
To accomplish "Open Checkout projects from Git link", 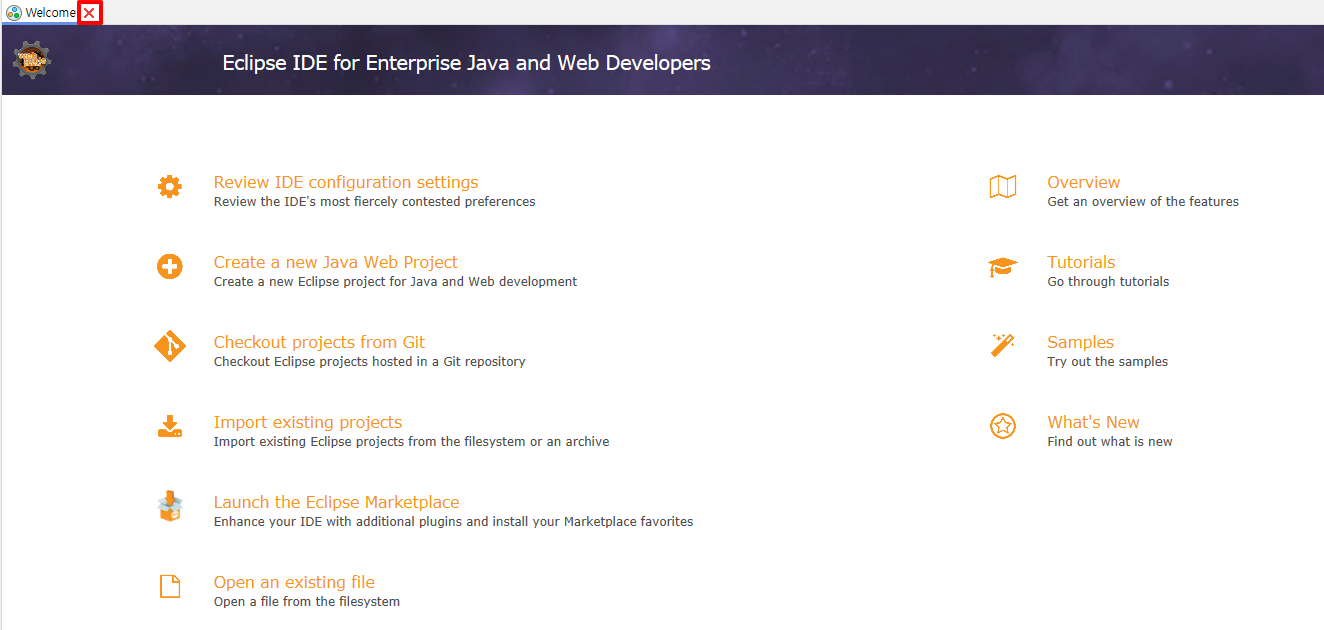I will click(x=319, y=342).
